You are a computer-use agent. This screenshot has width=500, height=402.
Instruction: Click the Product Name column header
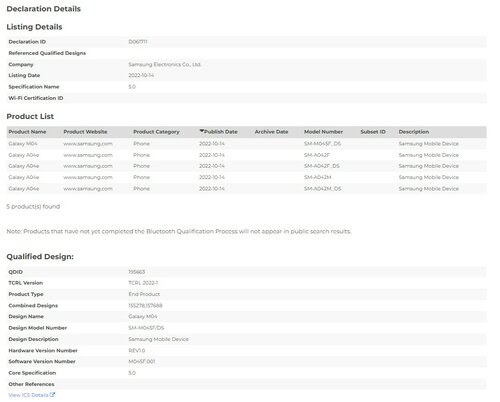[x=27, y=132]
